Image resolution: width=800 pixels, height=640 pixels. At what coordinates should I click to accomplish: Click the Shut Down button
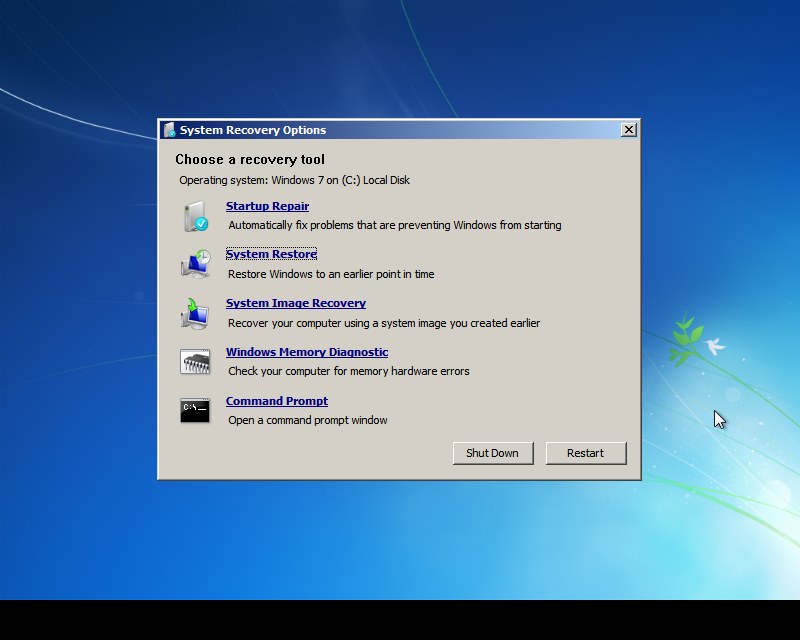click(x=493, y=453)
